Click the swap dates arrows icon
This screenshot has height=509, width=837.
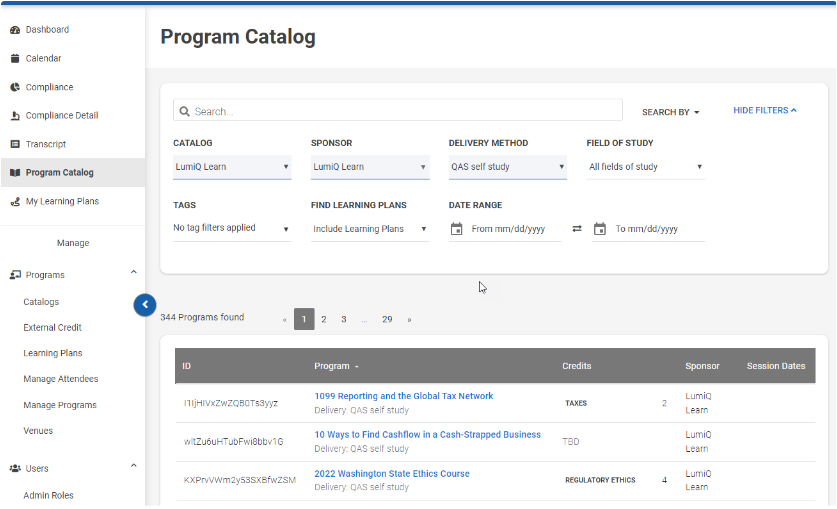pos(577,229)
